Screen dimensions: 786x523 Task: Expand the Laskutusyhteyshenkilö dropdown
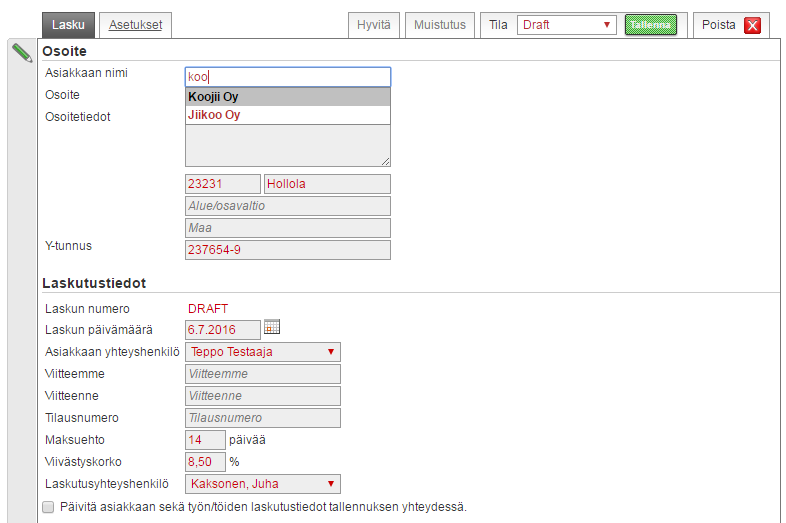(x=263, y=484)
